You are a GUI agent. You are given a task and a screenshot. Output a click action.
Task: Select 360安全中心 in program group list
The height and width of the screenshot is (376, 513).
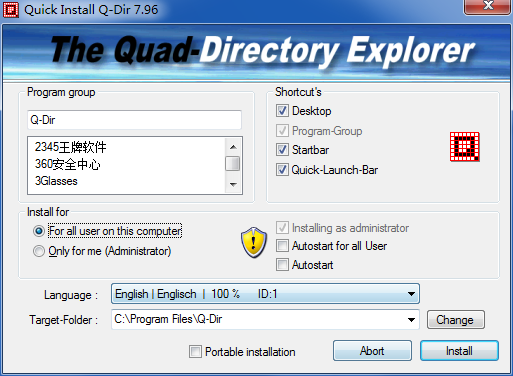click(67, 164)
